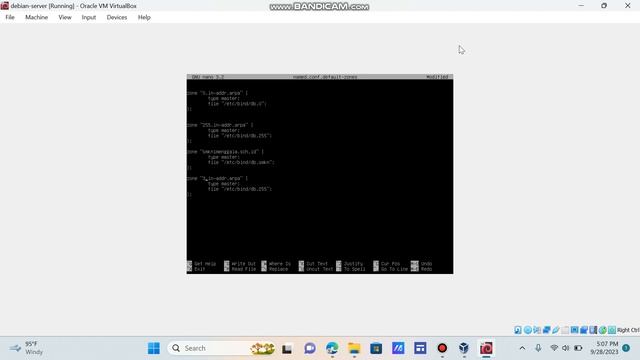Click 'Uncut Text' in nano shortcut bar
Viewport: 640px width, 360px height.
click(319, 269)
